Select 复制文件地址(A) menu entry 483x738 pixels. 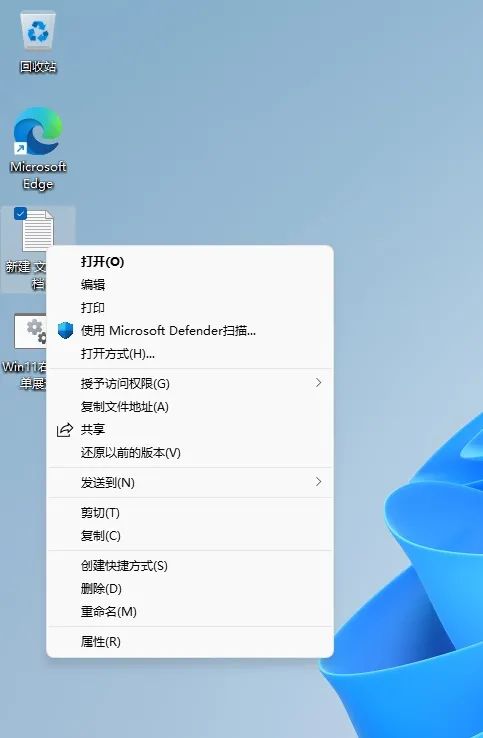click(x=190, y=407)
